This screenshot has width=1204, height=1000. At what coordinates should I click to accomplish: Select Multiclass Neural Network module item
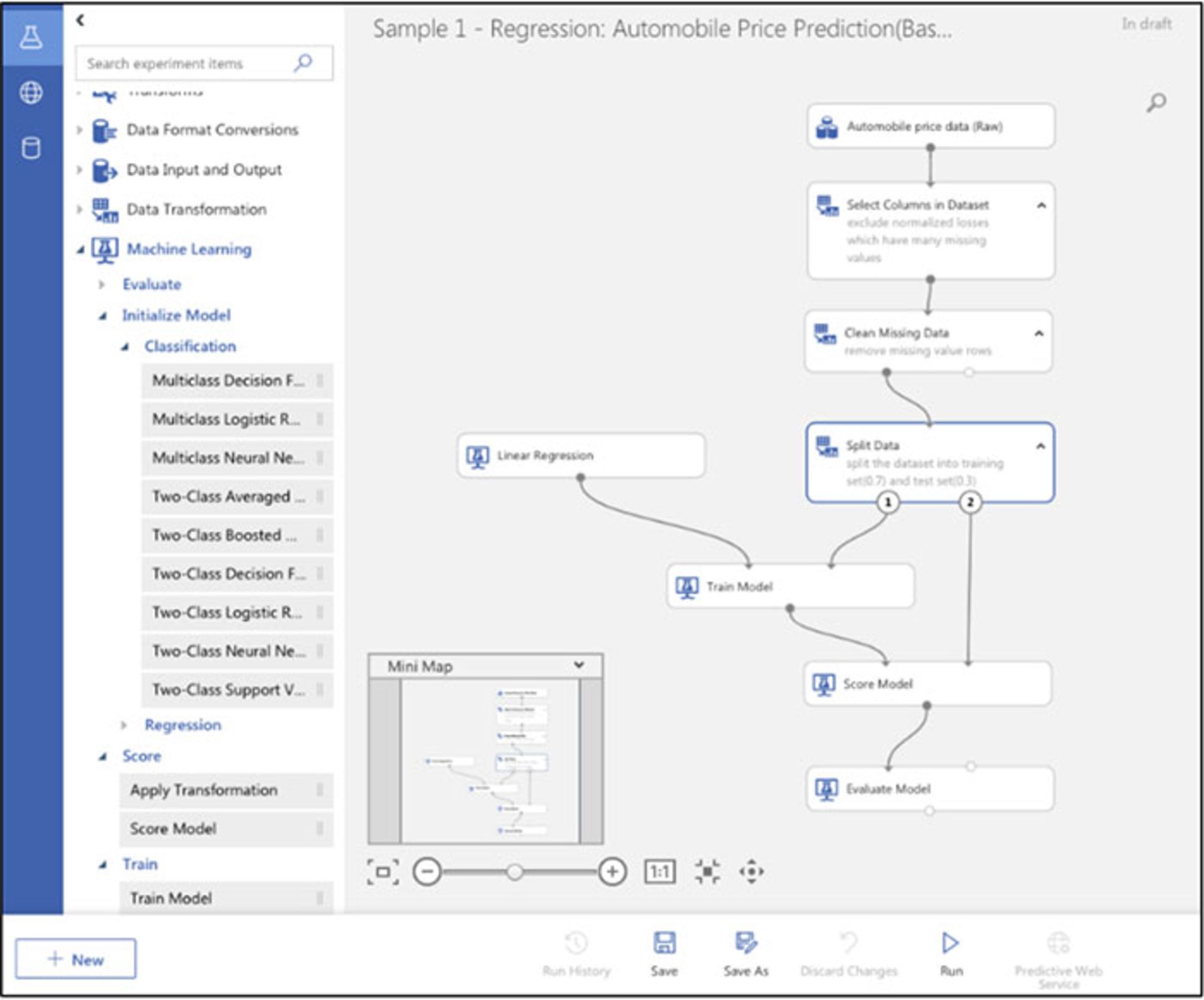(228, 458)
